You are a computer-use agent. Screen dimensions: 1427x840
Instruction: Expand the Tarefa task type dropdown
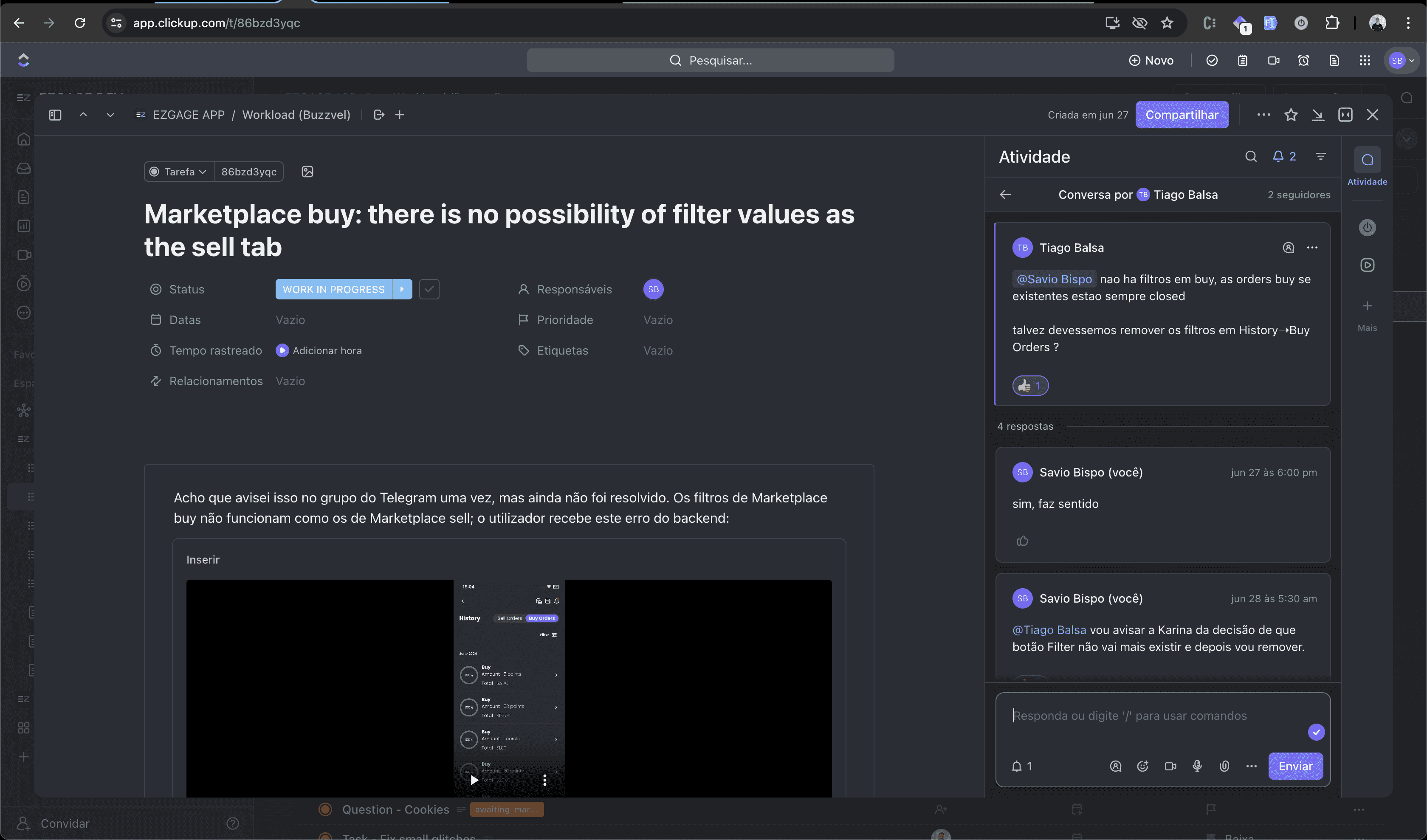tap(180, 172)
